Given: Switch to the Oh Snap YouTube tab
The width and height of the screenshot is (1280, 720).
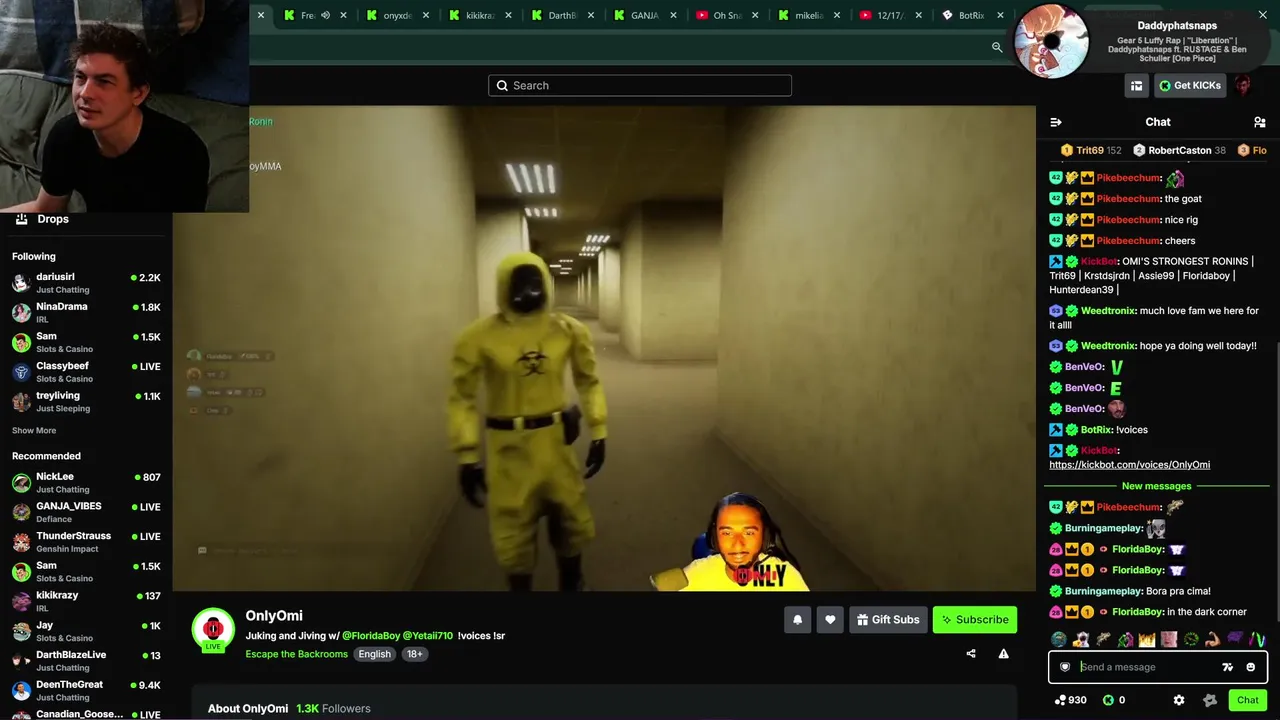Looking at the screenshot, I should [726, 15].
